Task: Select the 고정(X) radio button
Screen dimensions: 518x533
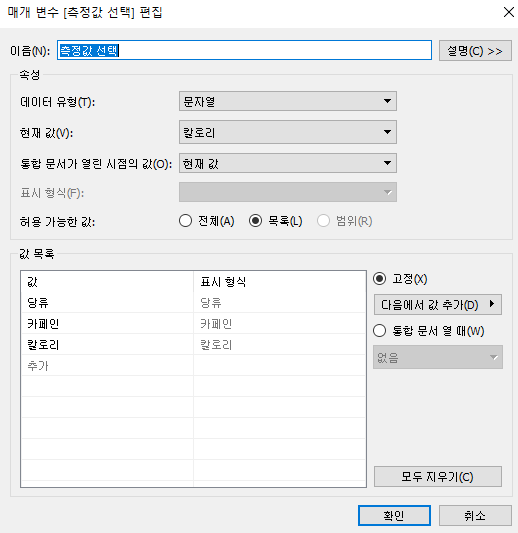Action: pos(400,279)
